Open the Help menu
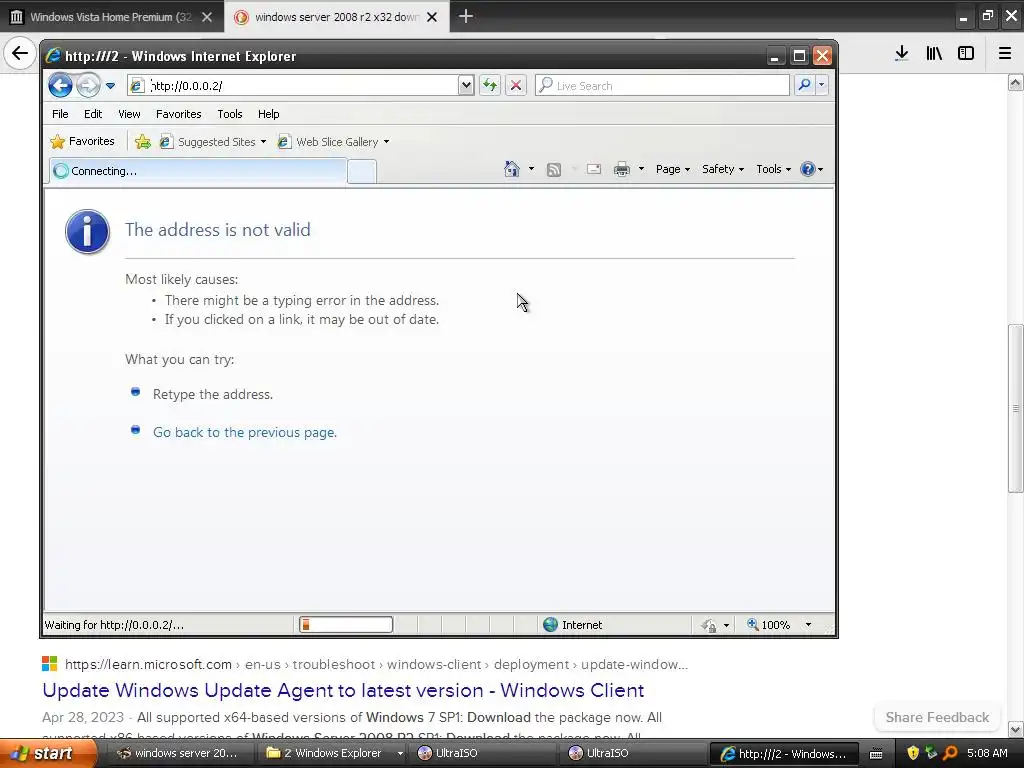This screenshot has width=1024, height=768. pyautogui.click(x=268, y=114)
